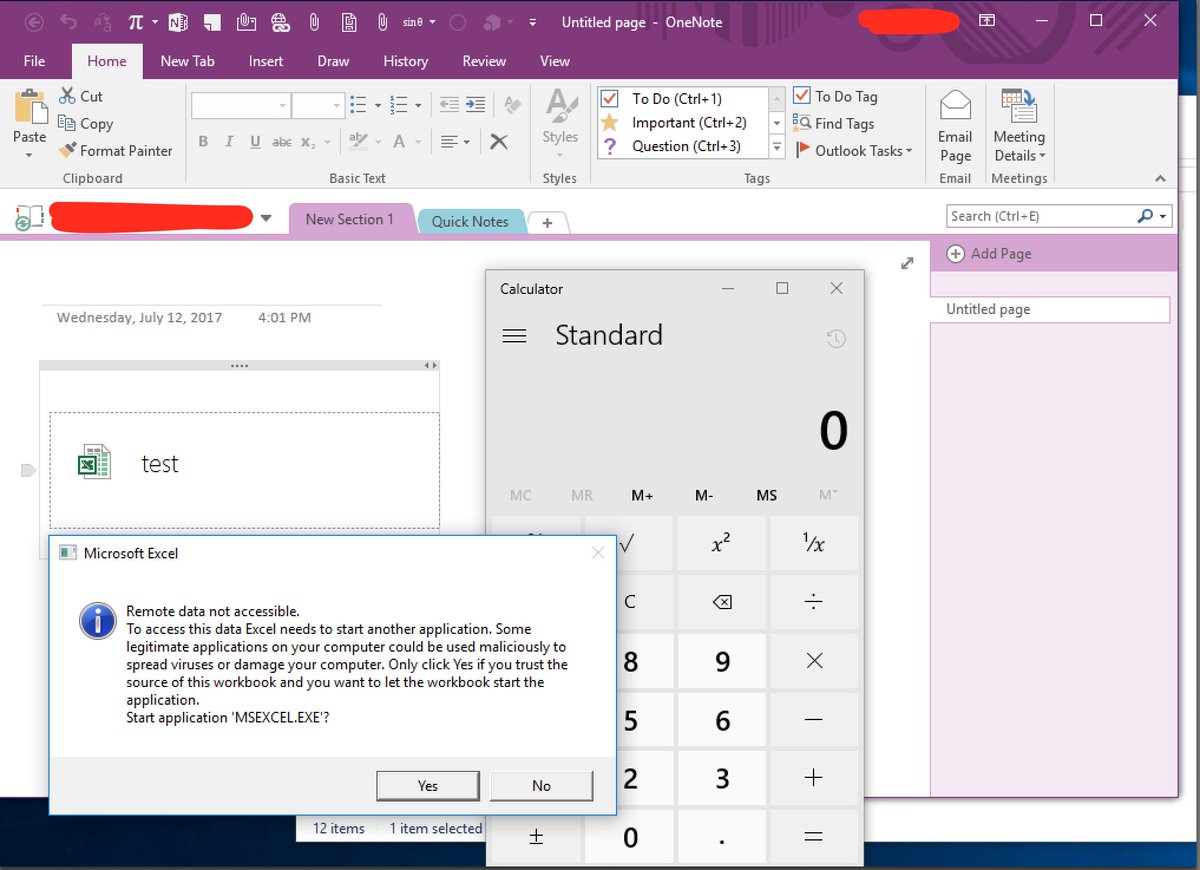Screen dimensions: 1200x870
Task: Select Untitled page in the page list
Action: (1049, 310)
